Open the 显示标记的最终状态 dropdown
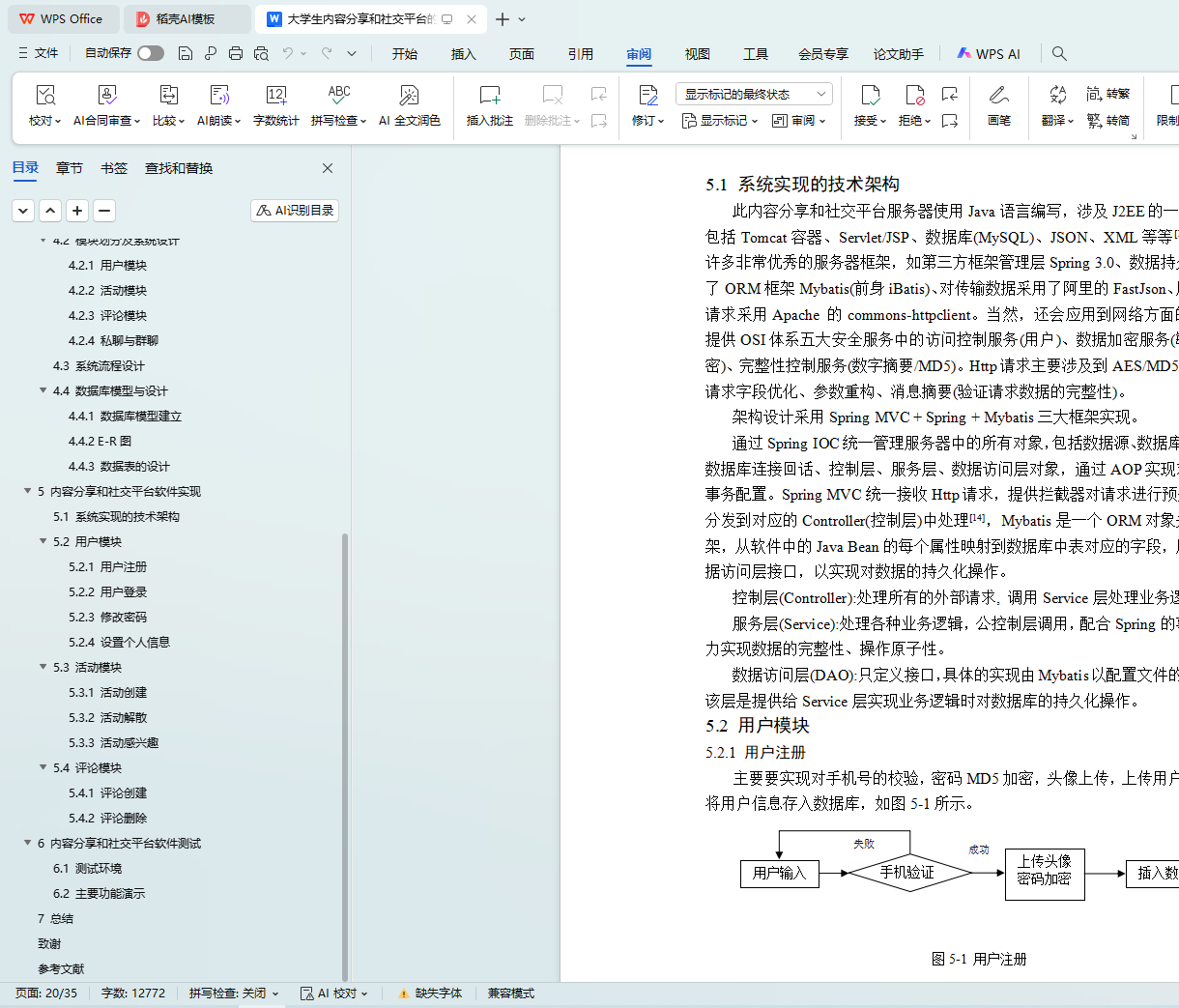Screen dimensions: 1179x1008 [754, 94]
